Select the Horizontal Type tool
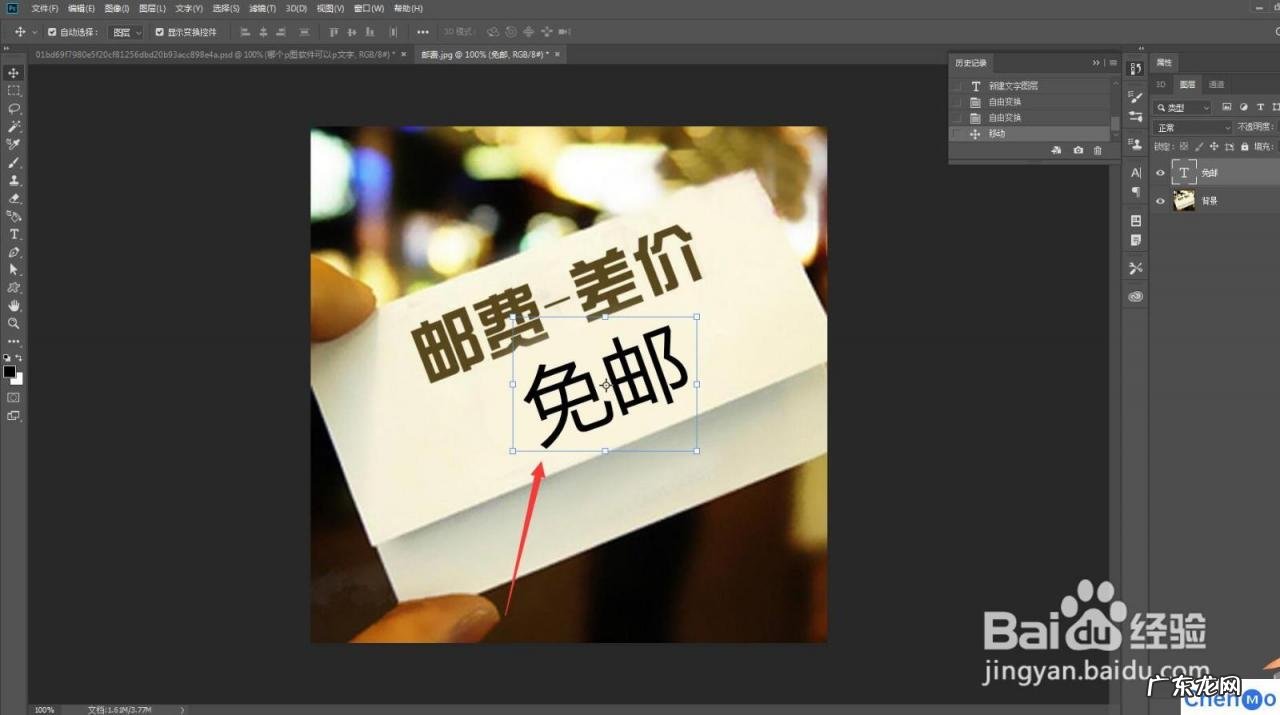 (14, 234)
